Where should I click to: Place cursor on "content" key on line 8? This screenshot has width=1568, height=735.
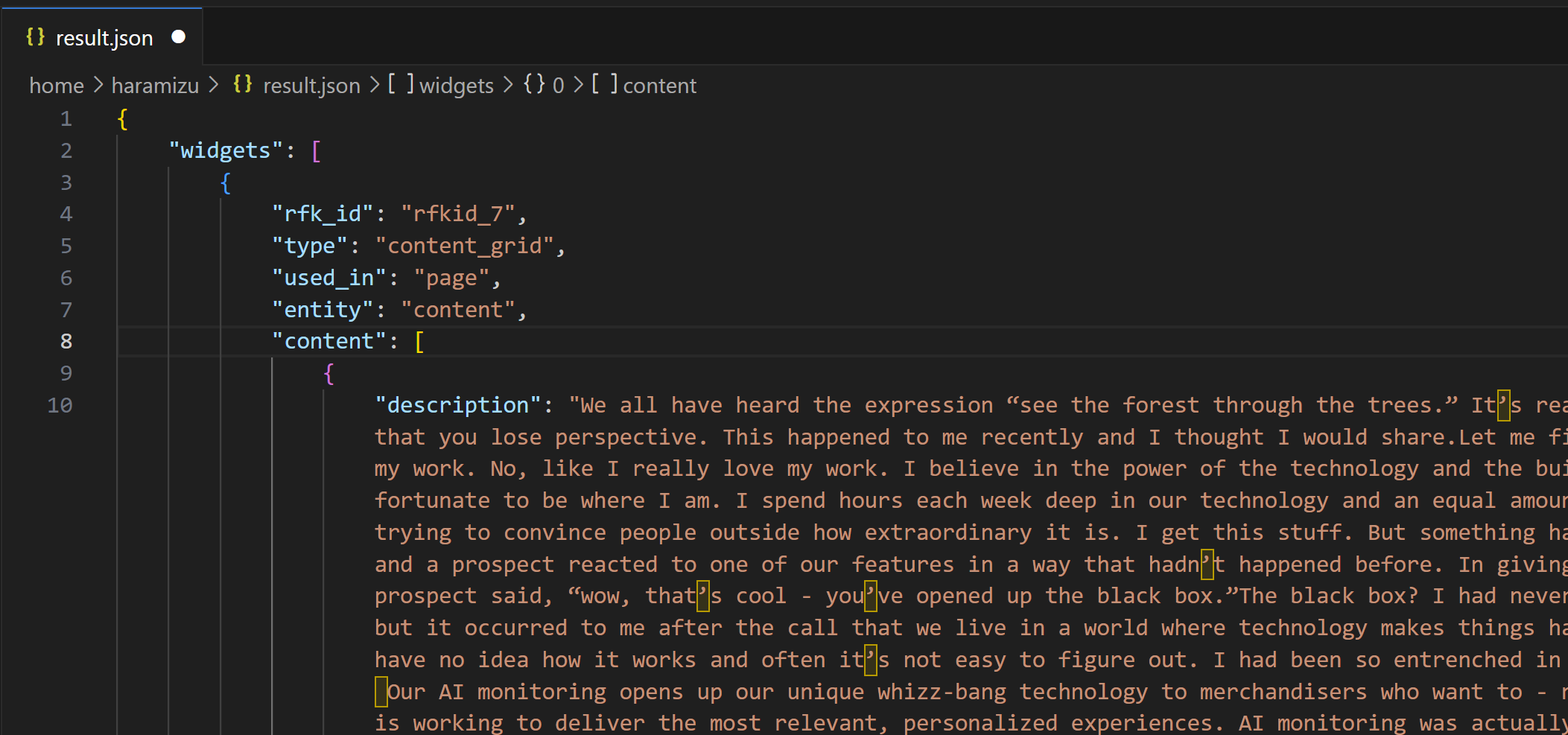point(328,342)
